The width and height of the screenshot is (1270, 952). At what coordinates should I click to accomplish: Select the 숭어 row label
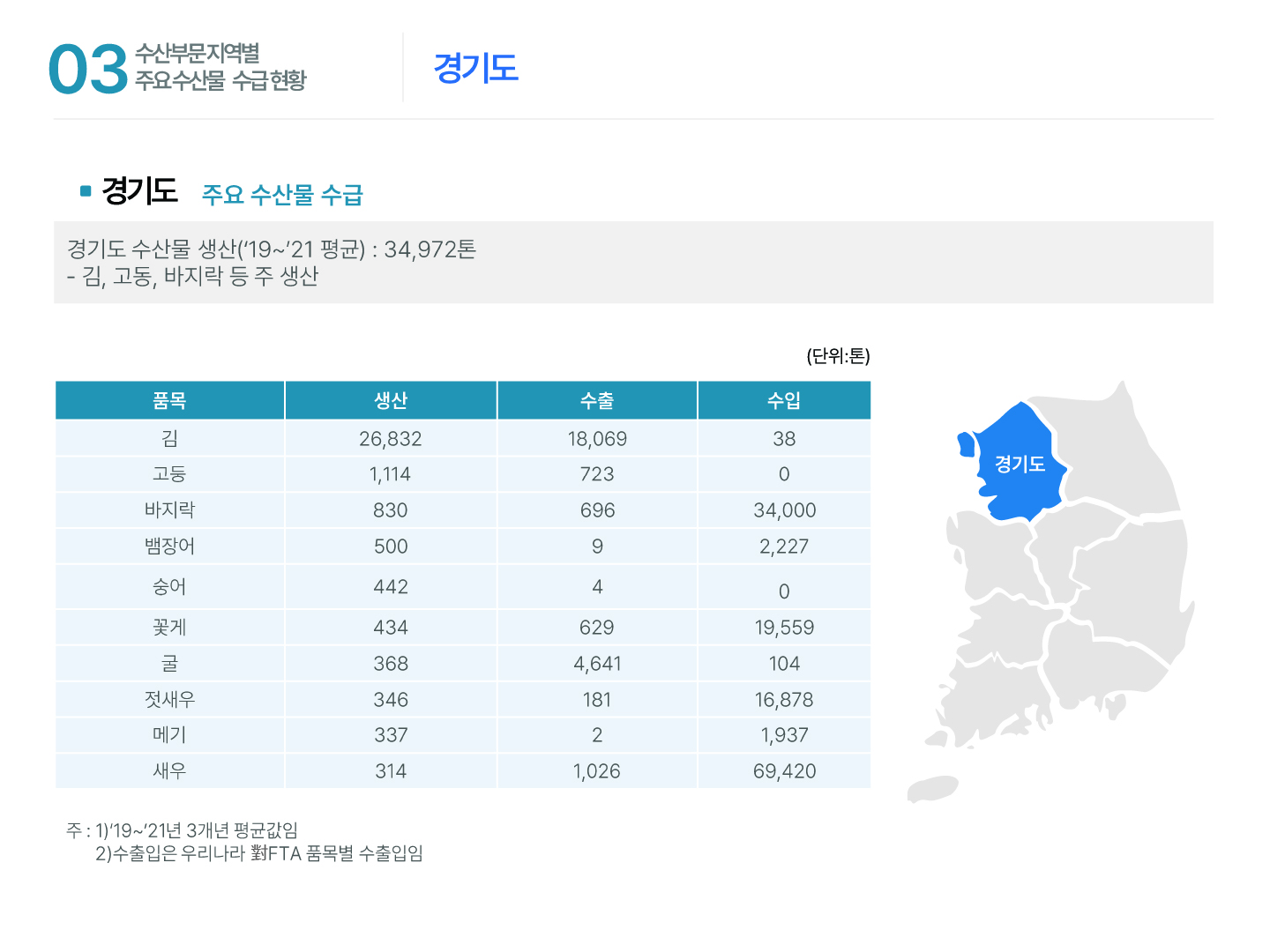(169, 587)
